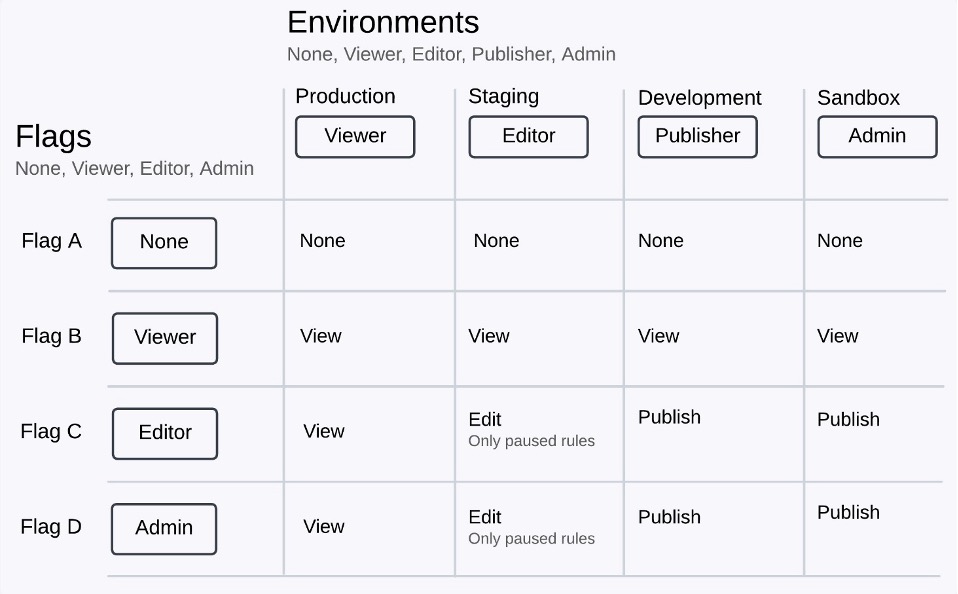Viewport: 958px width, 594px height.
Task: Select the Flag C Staging Edit cell
Action: (485, 420)
